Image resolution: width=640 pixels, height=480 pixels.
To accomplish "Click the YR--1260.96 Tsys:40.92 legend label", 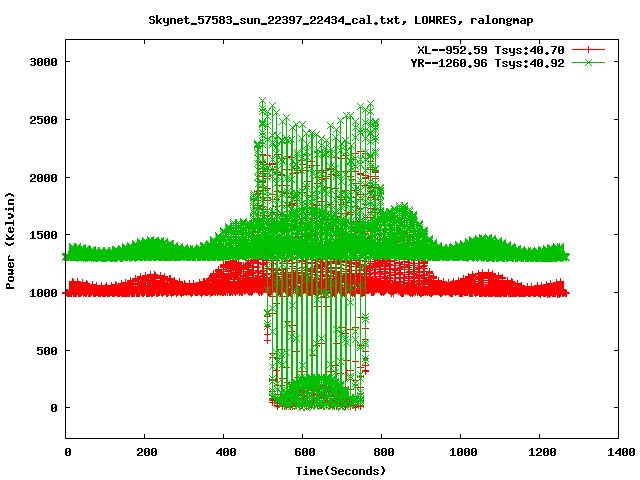I will pyautogui.click(x=487, y=63).
